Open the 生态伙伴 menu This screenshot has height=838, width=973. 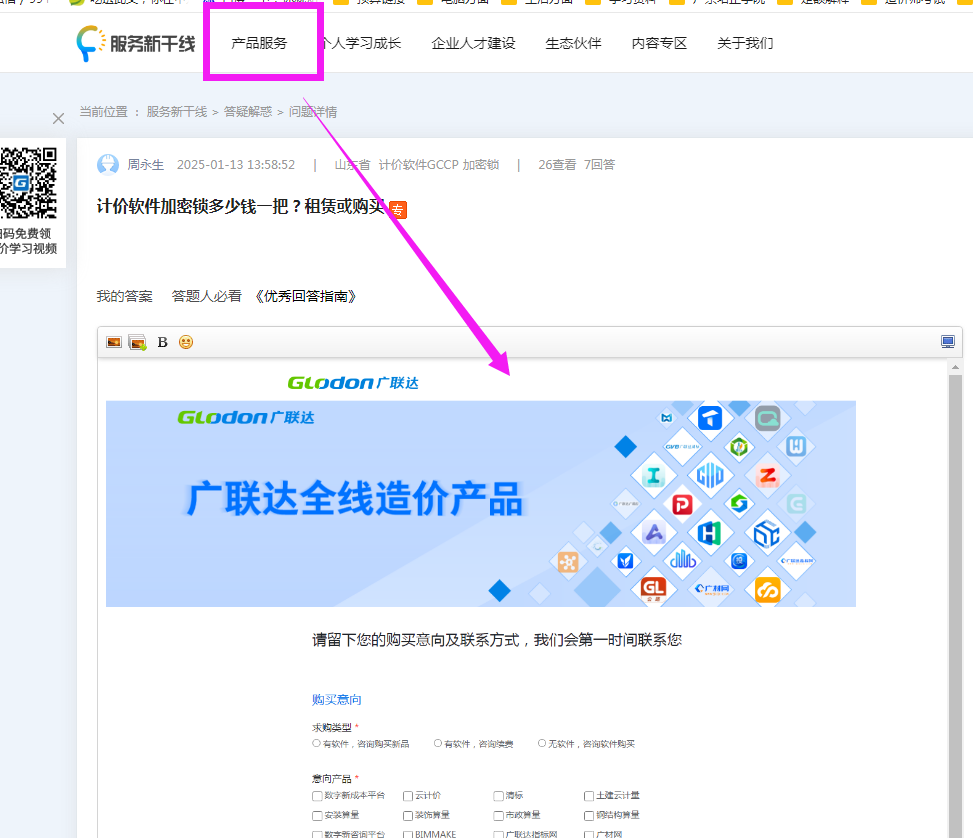[x=573, y=43]
